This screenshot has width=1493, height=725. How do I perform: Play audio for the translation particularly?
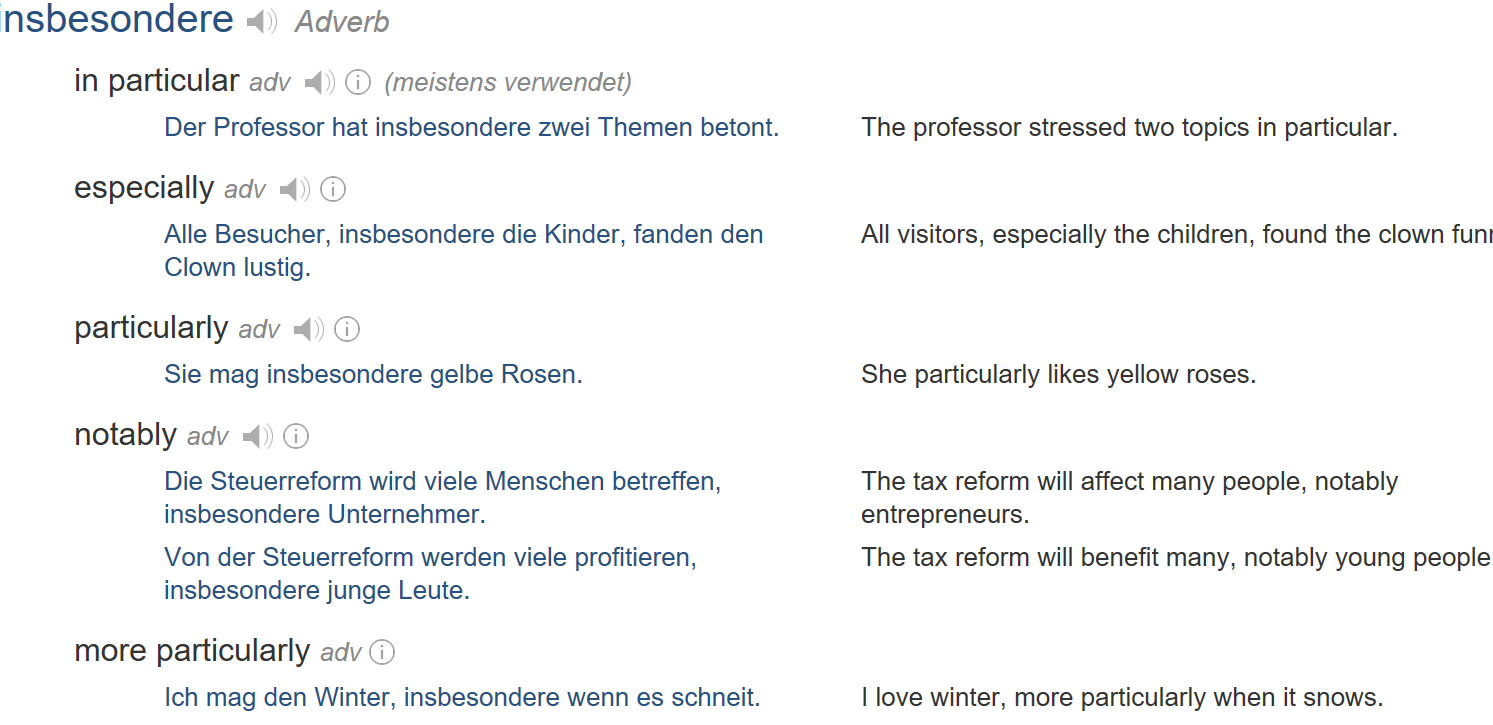(x=307, y=328)
